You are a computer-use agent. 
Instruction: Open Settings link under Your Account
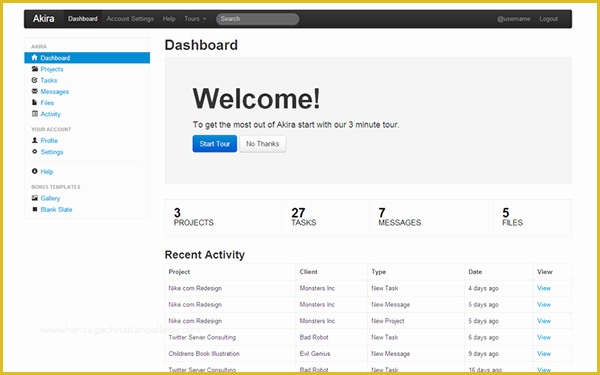coord(52,152)
